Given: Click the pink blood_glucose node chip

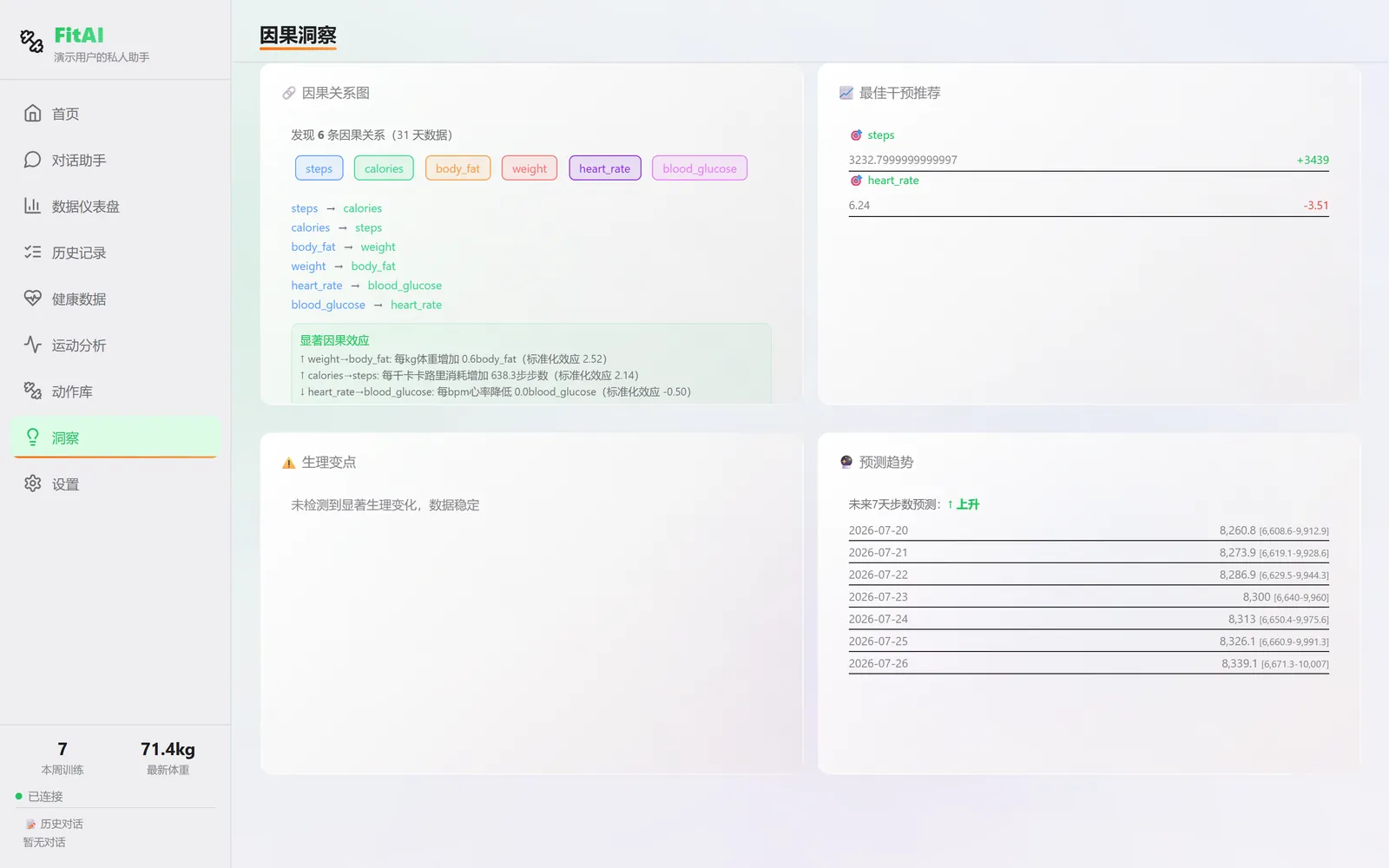Looking at the screenshot, I should (700, 168).
